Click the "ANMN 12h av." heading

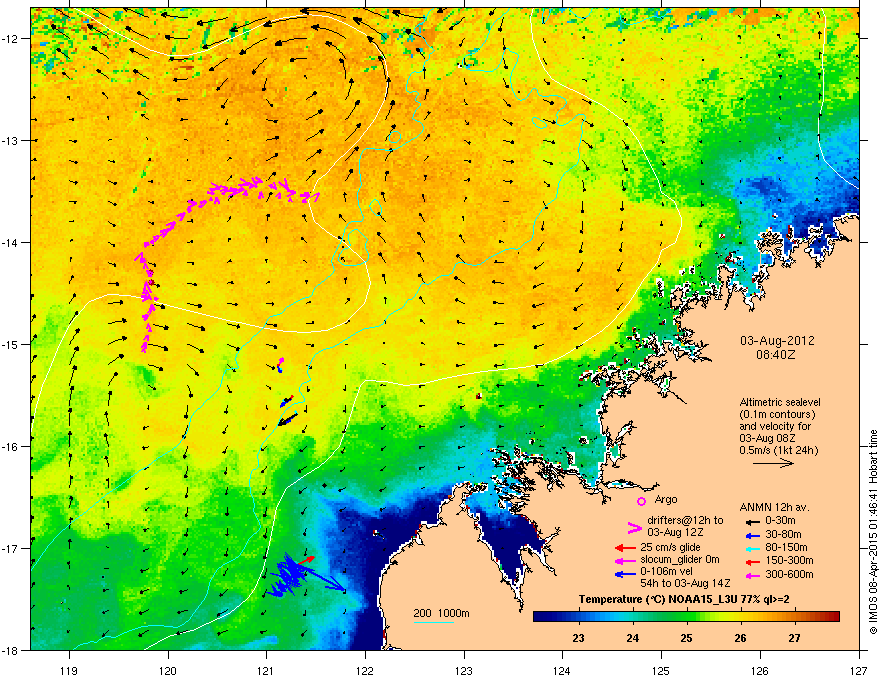point(774,507)
